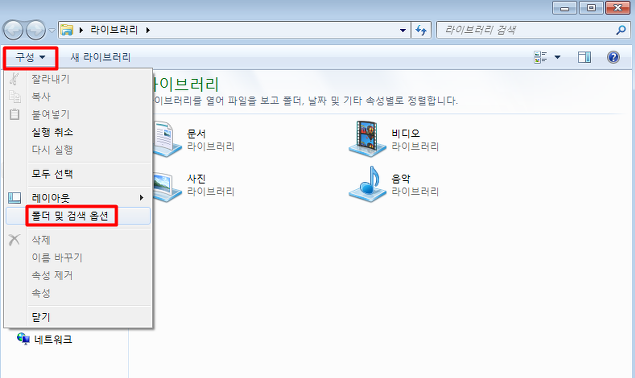Click the Forward navigation arrow
This screenshot has height=378, width=635.
tap(36, 30)
